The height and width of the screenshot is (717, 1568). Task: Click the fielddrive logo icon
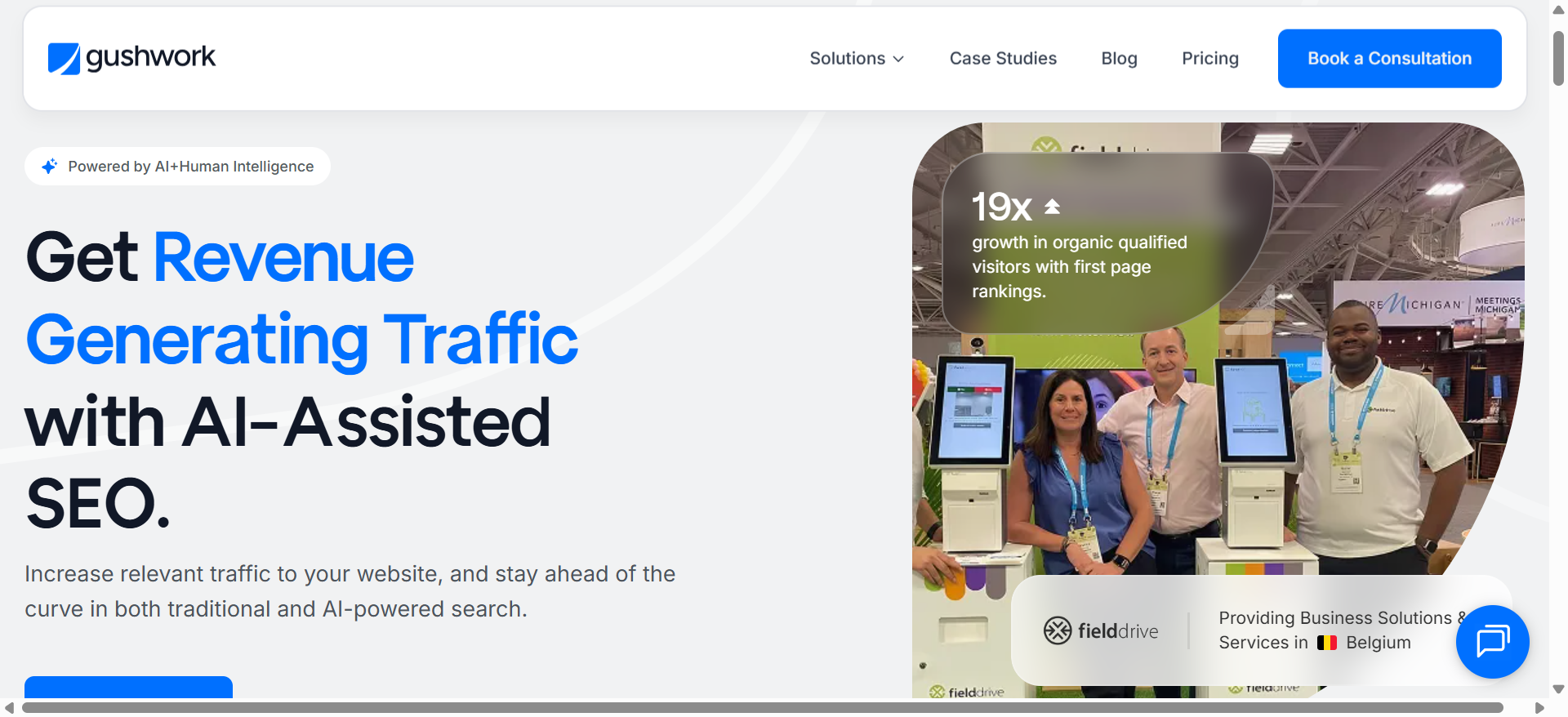tap(1058, 630)
